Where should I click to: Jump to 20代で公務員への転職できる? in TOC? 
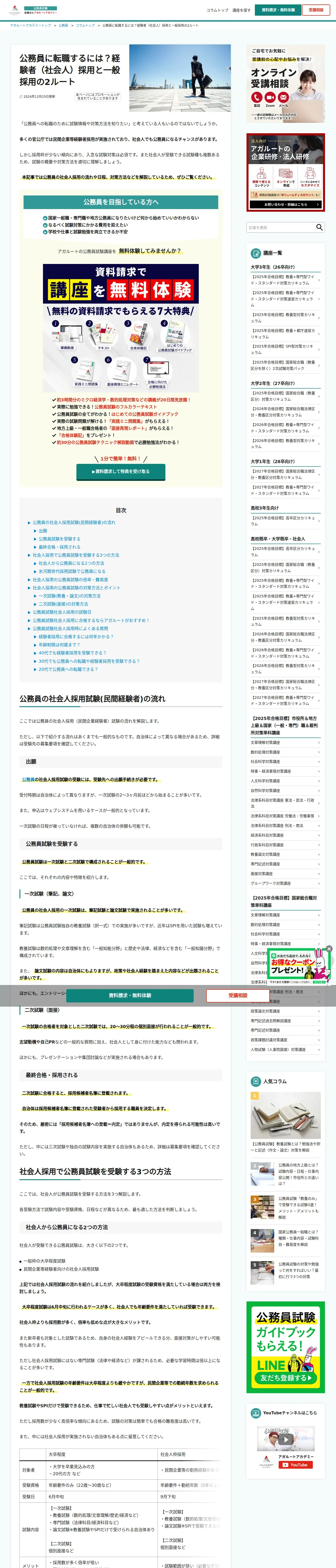[x=68, y=669]
